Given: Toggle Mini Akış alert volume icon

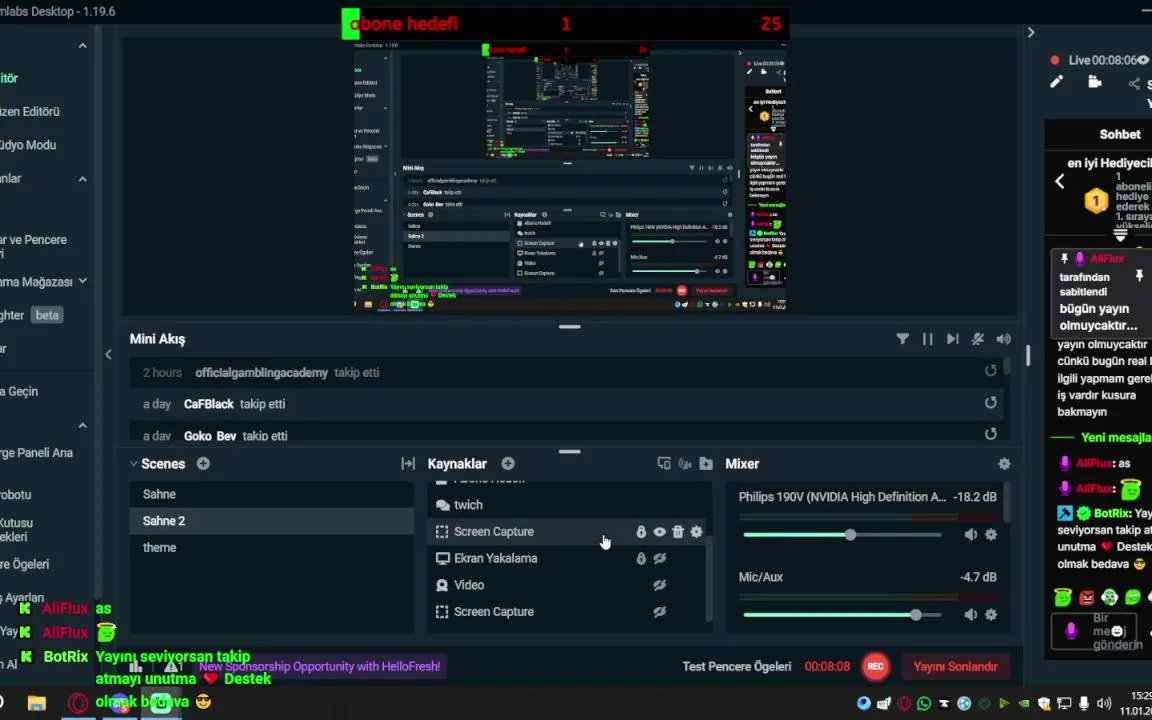Looking at the screenshot, I should pos(1003,339).
